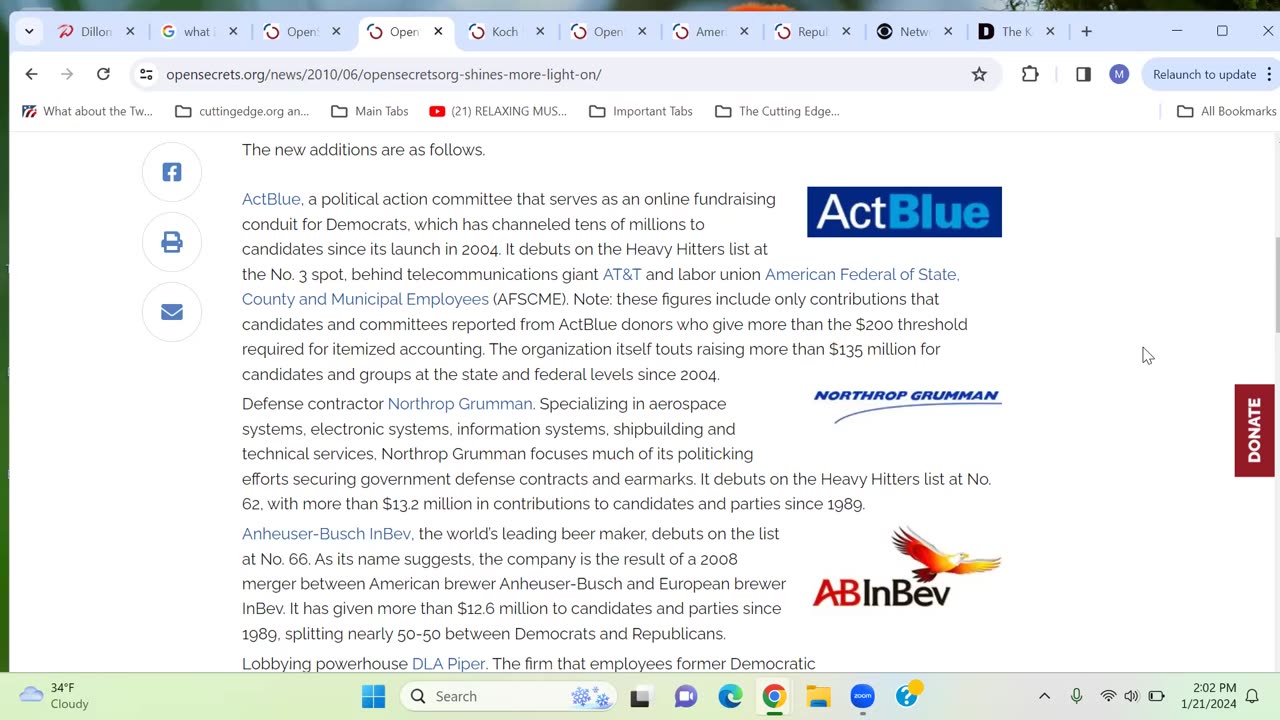Click the ActBlue logo image

(904, 212)
